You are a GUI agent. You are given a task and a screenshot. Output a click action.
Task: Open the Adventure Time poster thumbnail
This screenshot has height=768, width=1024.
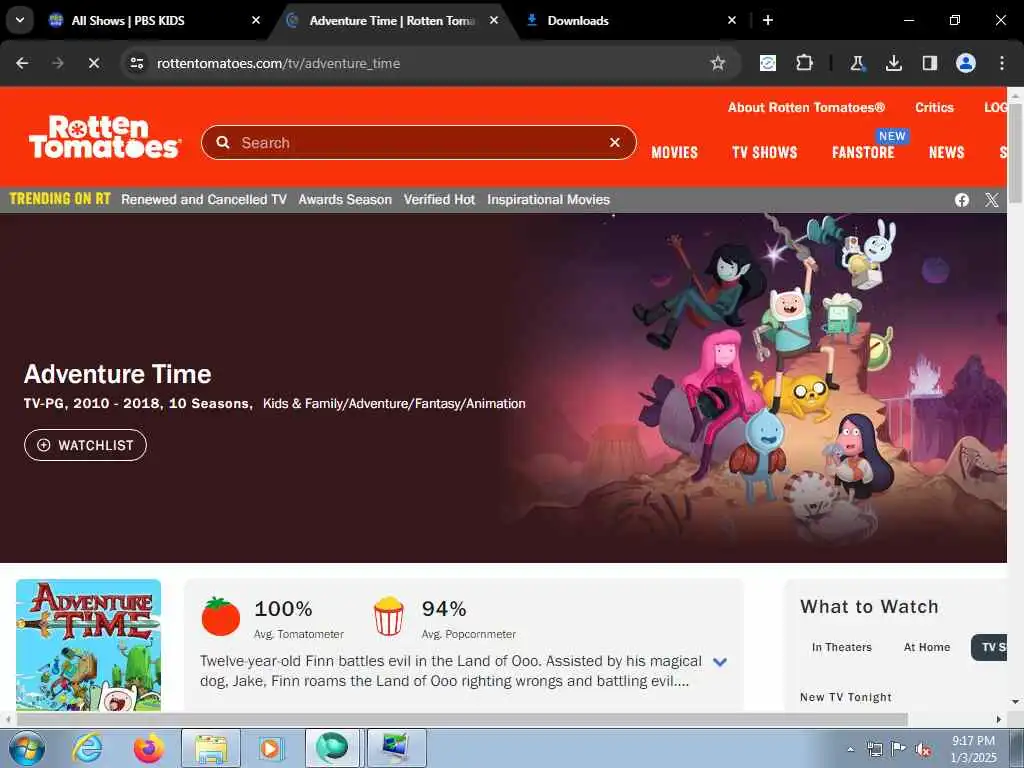[88, 645]
